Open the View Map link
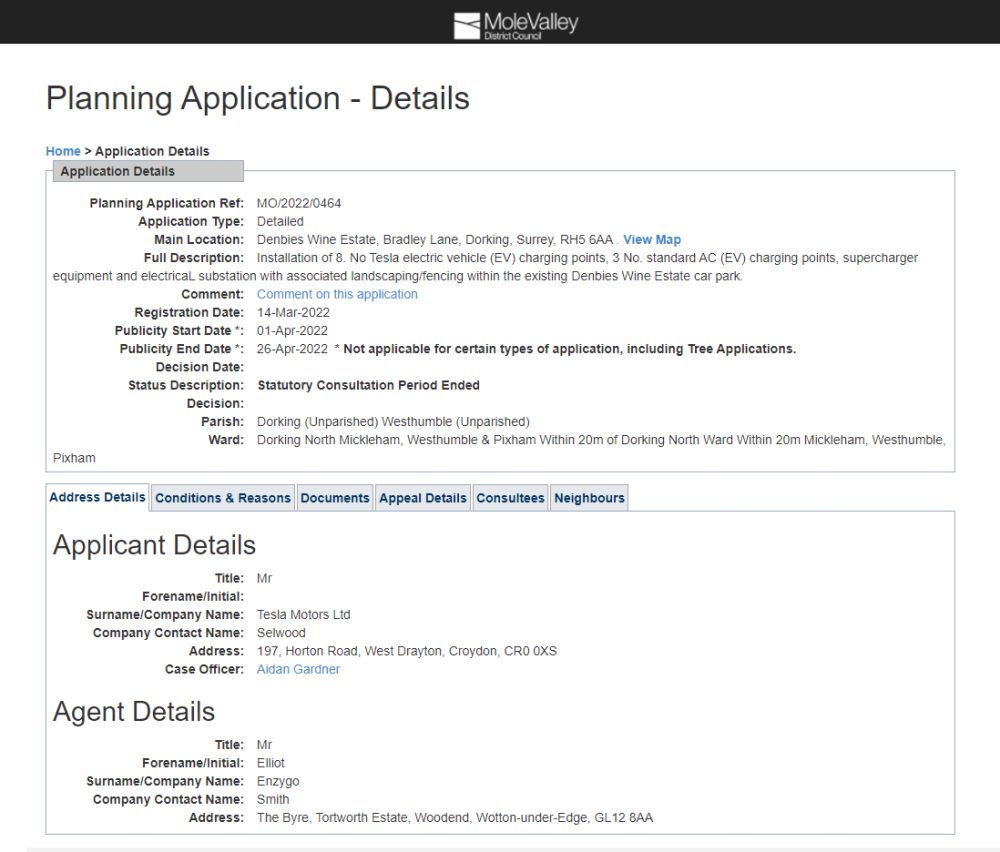The image size is (1000, 852). click(x=652, y=240)
